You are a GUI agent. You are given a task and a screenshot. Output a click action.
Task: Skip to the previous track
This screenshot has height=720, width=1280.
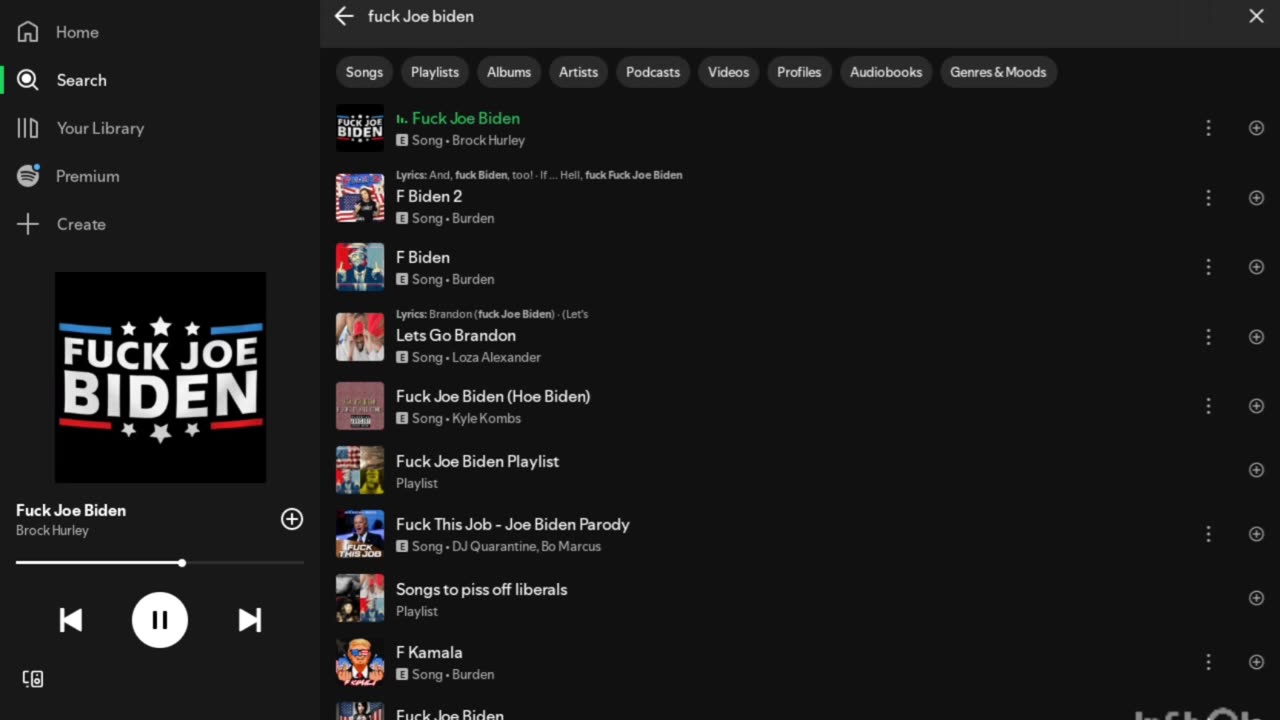(71, 620)
